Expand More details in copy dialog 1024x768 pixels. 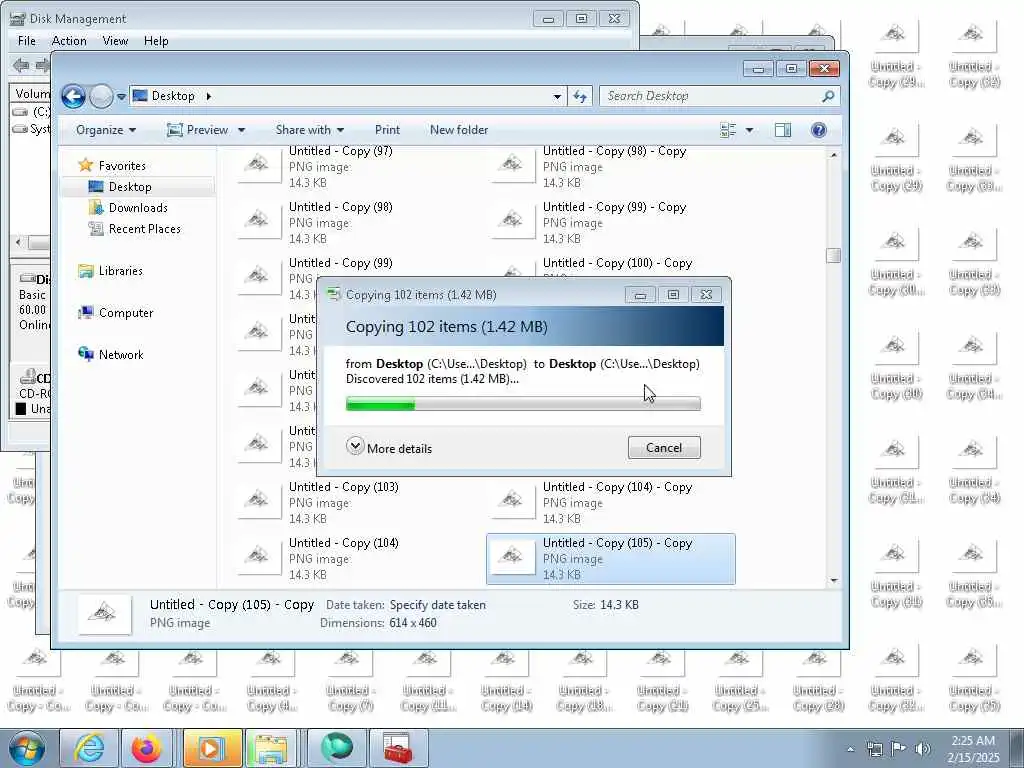tap(389, 448)
